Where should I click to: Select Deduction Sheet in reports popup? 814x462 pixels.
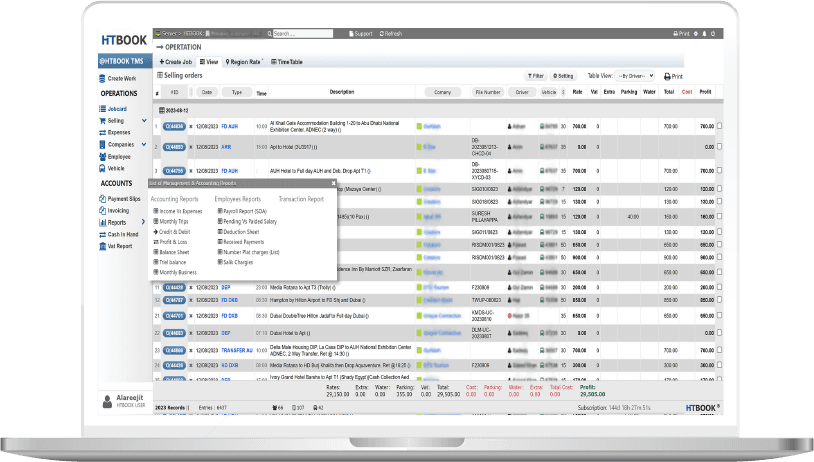click(238, 232)
